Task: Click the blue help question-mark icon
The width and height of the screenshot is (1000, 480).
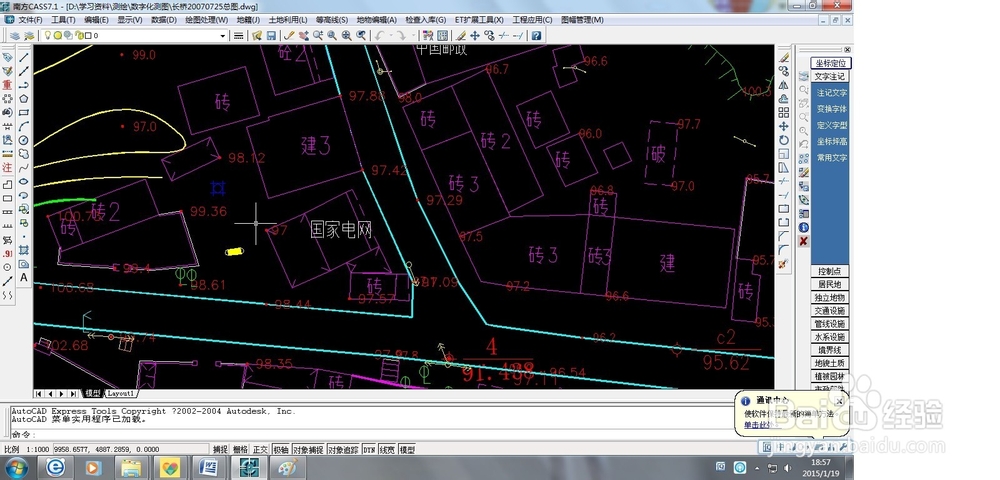Action: click(x=536, y=36)
